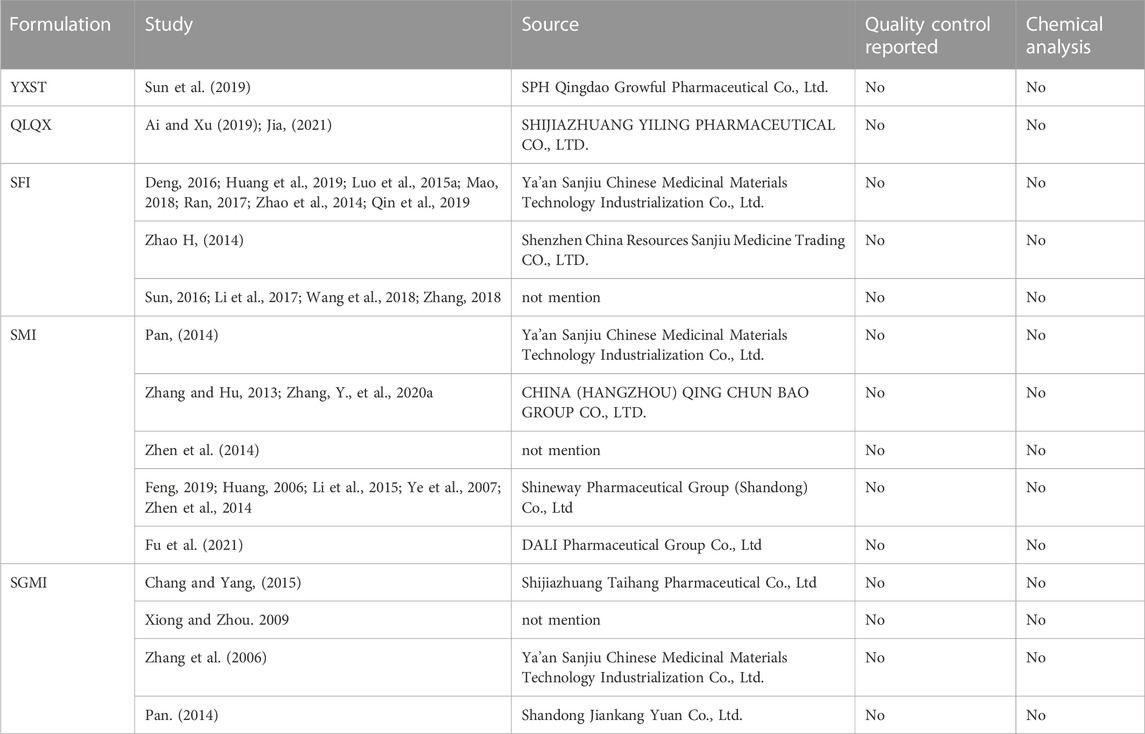1145x734 pixels.
Task: Click the study "Zhen et al. (2014)"
Action: tap(202, 450)
